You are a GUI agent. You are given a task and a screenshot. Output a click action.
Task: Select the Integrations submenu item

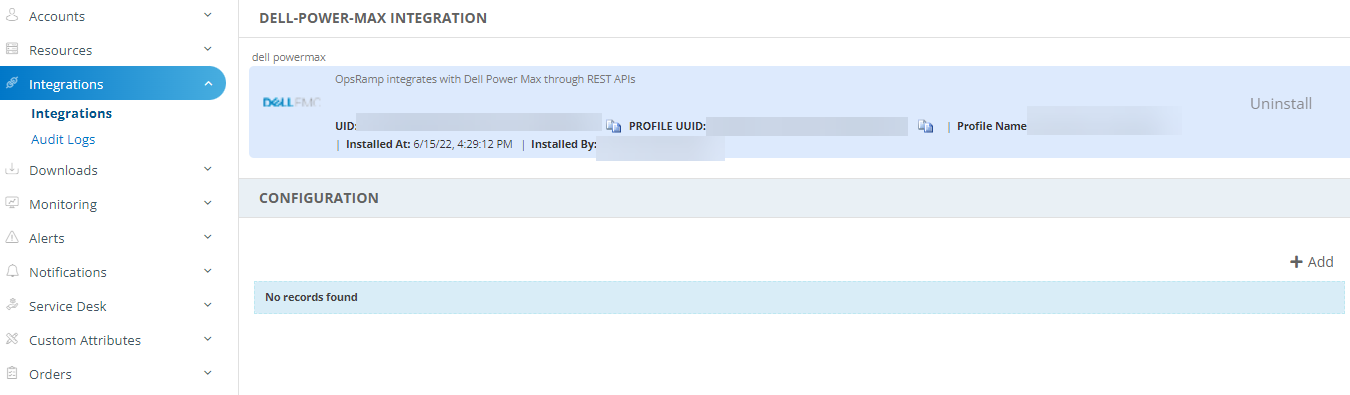tap(71, 113)
